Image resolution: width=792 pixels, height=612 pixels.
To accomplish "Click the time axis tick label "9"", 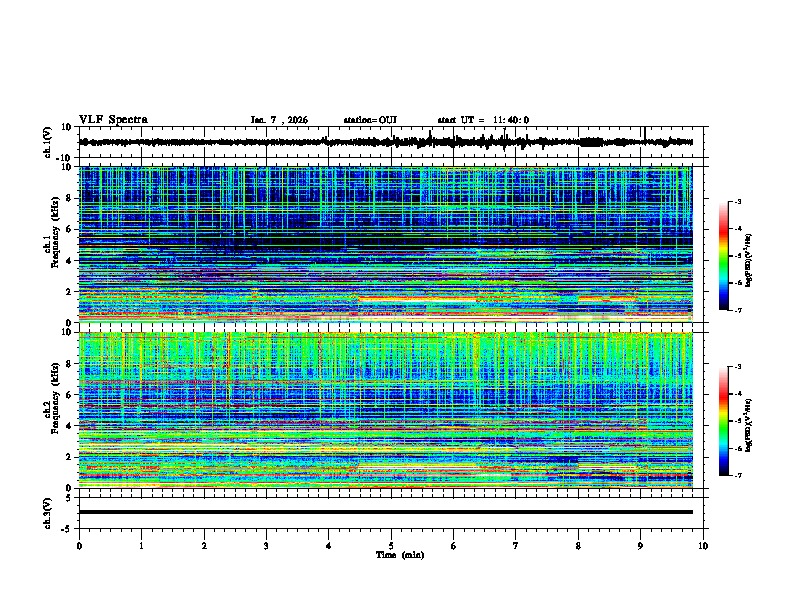I will (640, 546).
